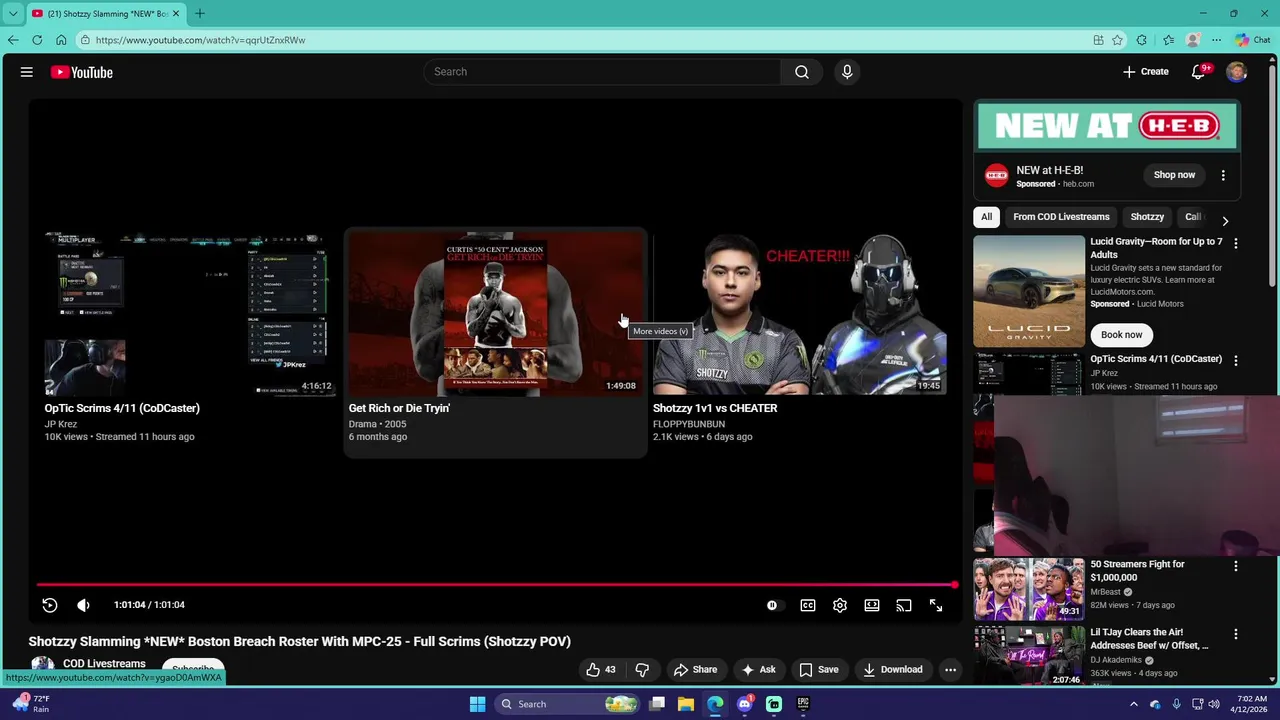Viewport: 1280px width, 720px height.
Task: Open the COD Livestreams channel link
Action: [x=104, y=664]
